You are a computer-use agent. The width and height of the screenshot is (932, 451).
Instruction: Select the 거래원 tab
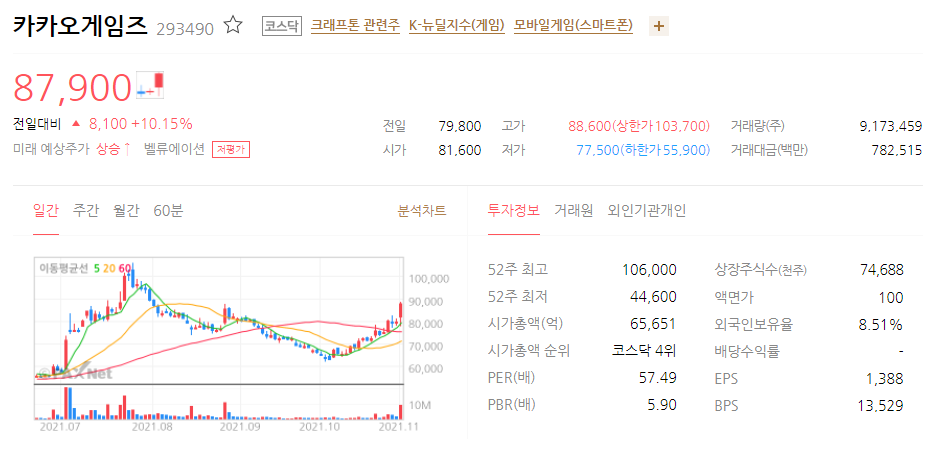(x=574, y=210)
